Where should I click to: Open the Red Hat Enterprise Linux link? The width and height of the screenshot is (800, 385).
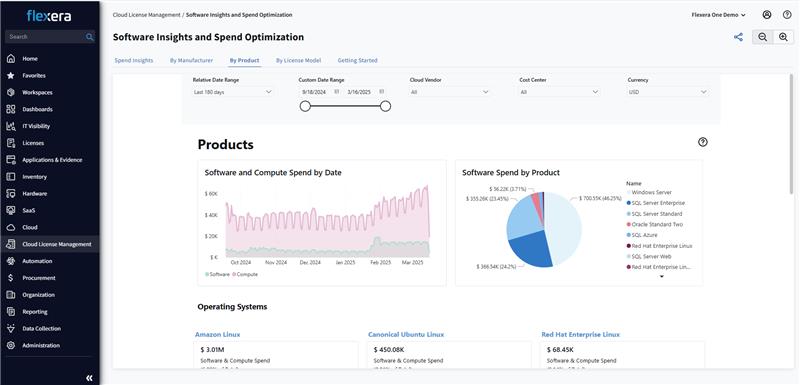click(x=581, y=335)
